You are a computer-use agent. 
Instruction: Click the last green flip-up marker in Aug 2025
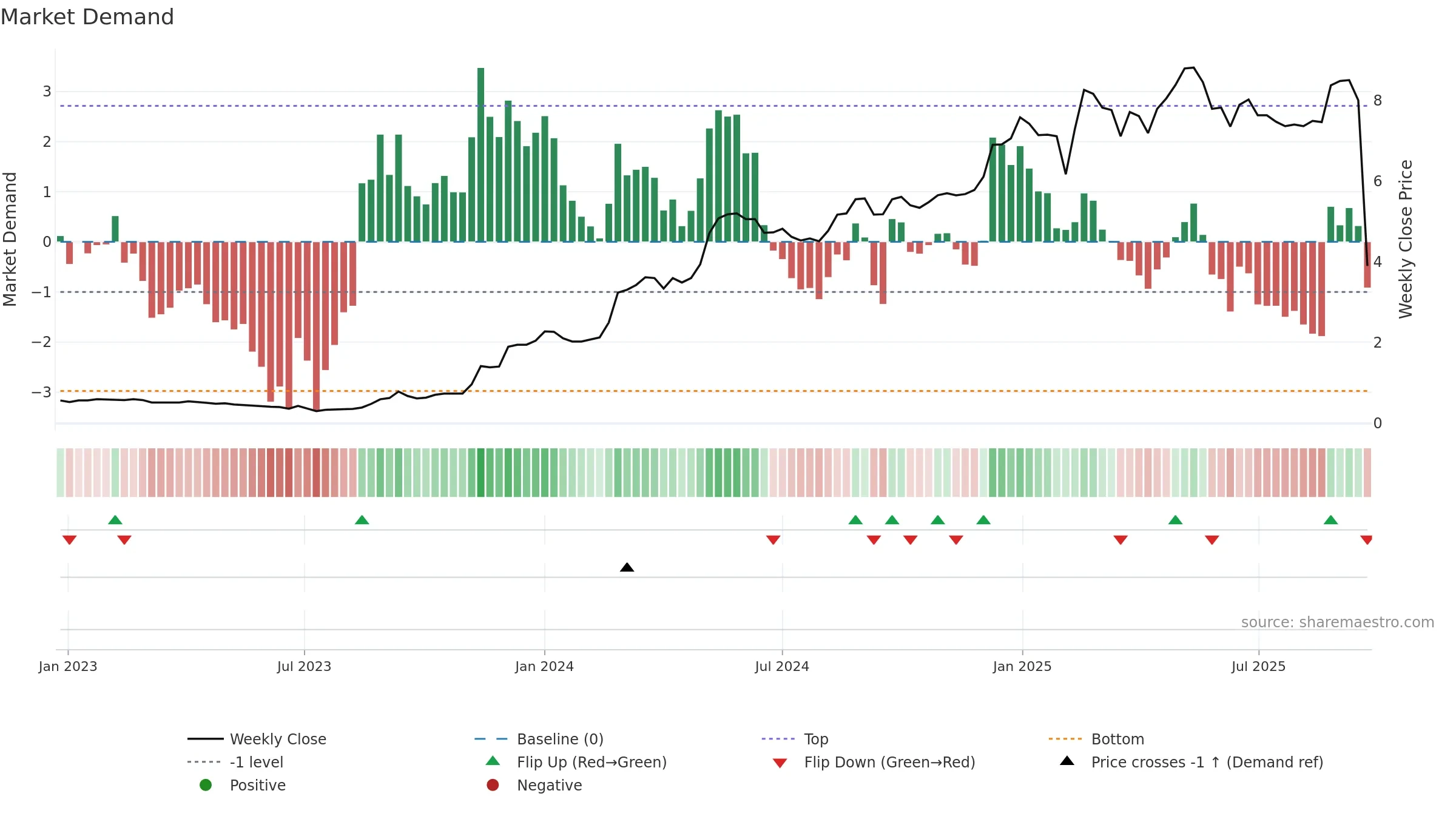(x=1330, y=520)
